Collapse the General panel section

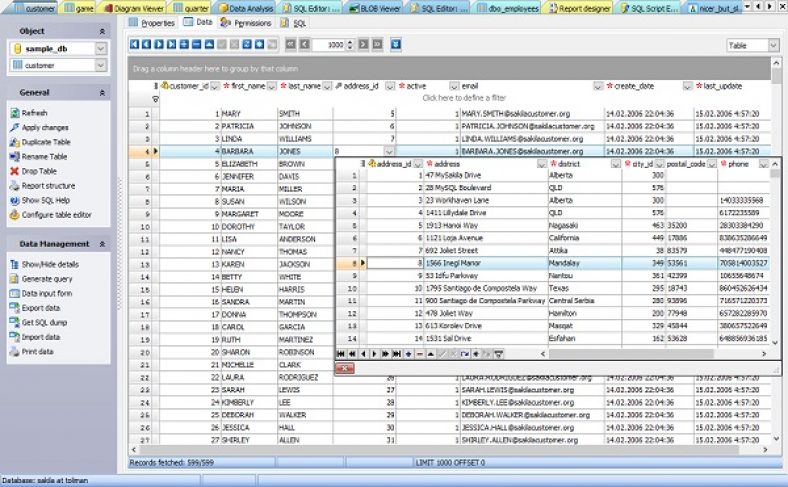click(102, 92)
